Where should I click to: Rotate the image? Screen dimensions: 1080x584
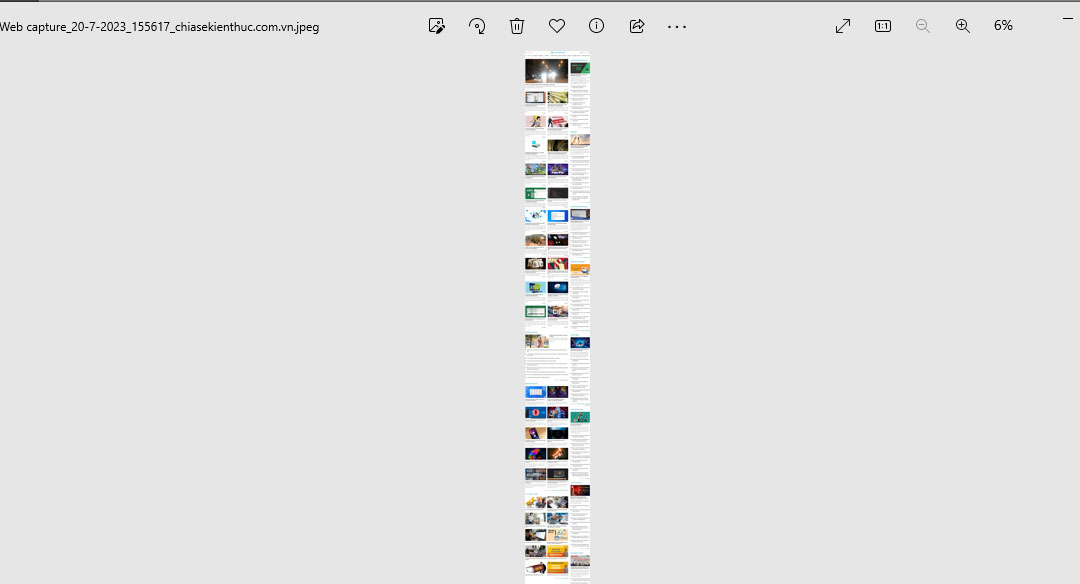tap(477, 26)
